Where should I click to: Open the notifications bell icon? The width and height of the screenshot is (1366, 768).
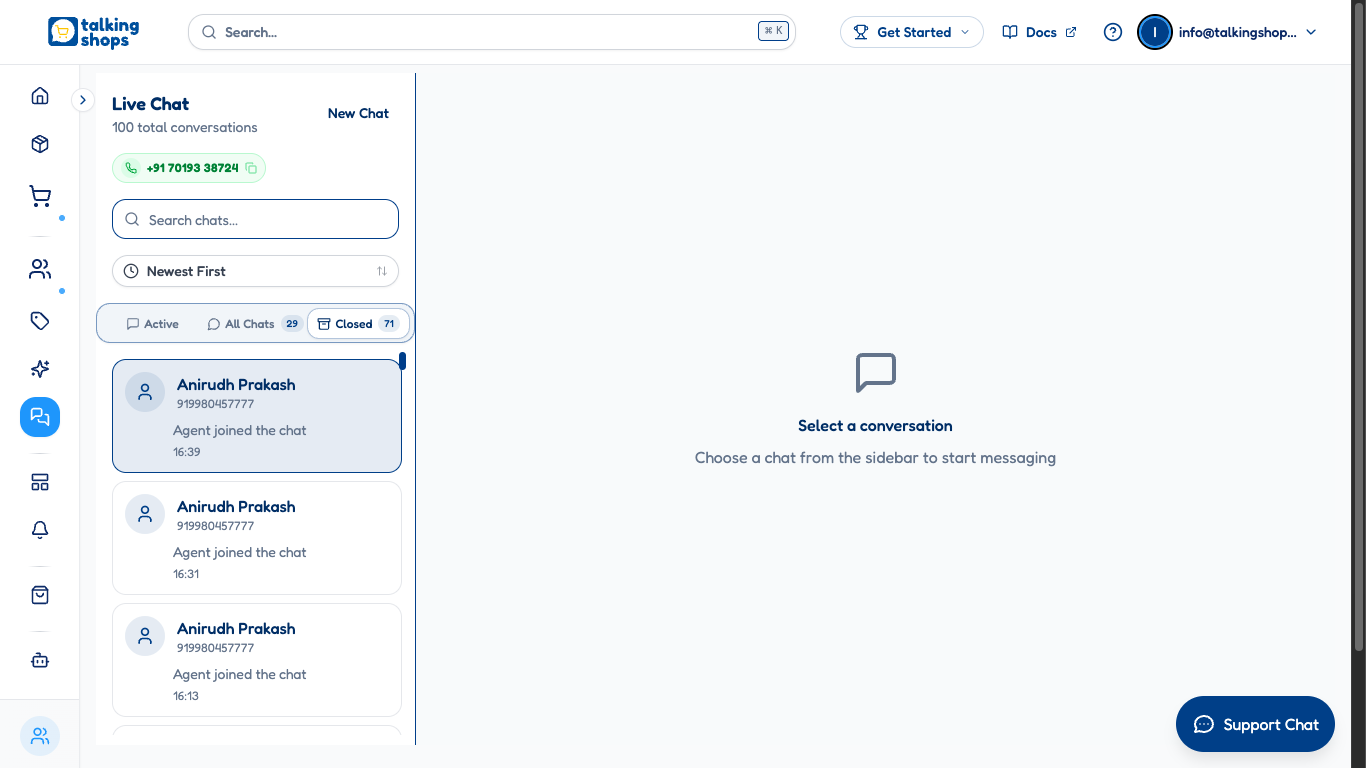40,530
